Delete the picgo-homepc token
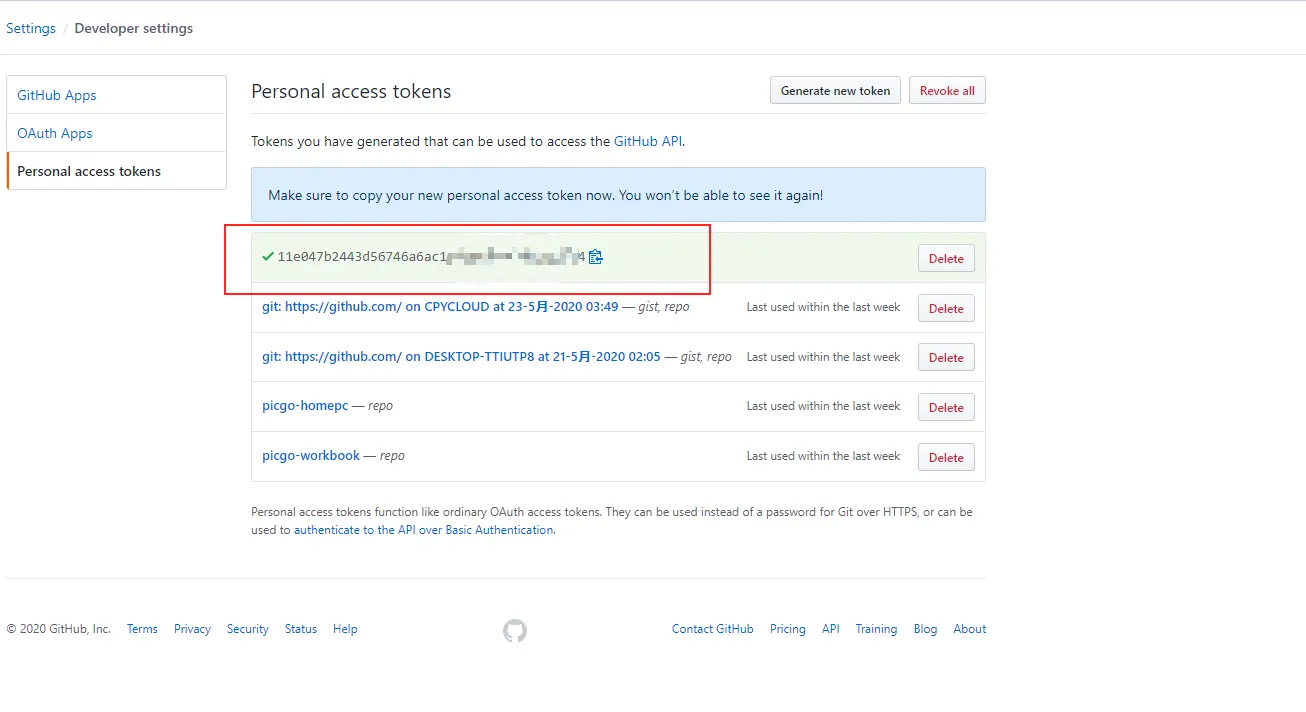The image size is (1306, 712). pyautogui.click(x=946, y=407)
